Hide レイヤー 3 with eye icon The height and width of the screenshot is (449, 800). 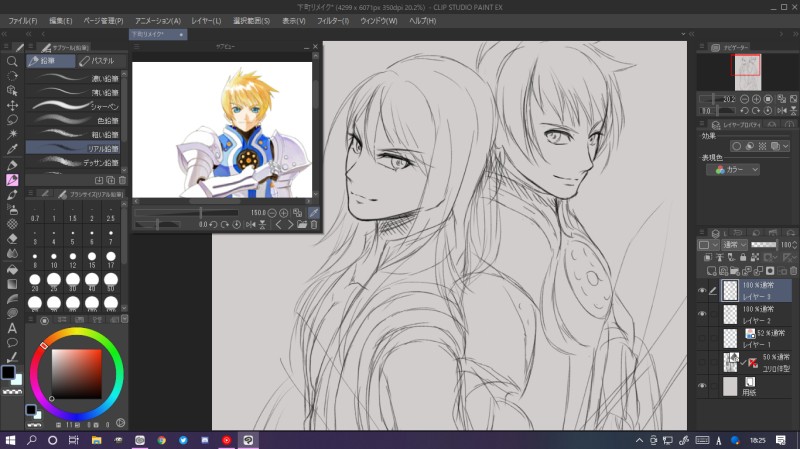tap(702, 290)
